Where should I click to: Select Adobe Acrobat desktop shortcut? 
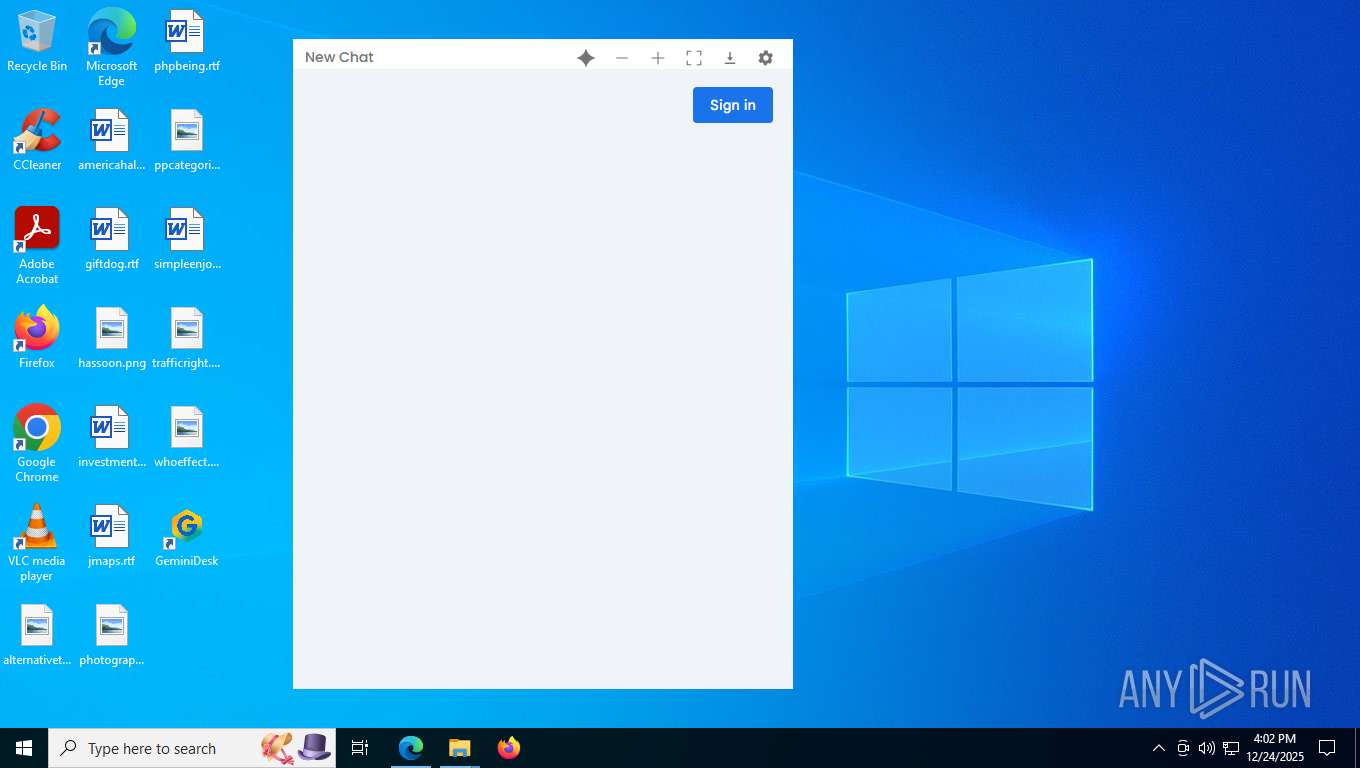[x=37, y=246]
